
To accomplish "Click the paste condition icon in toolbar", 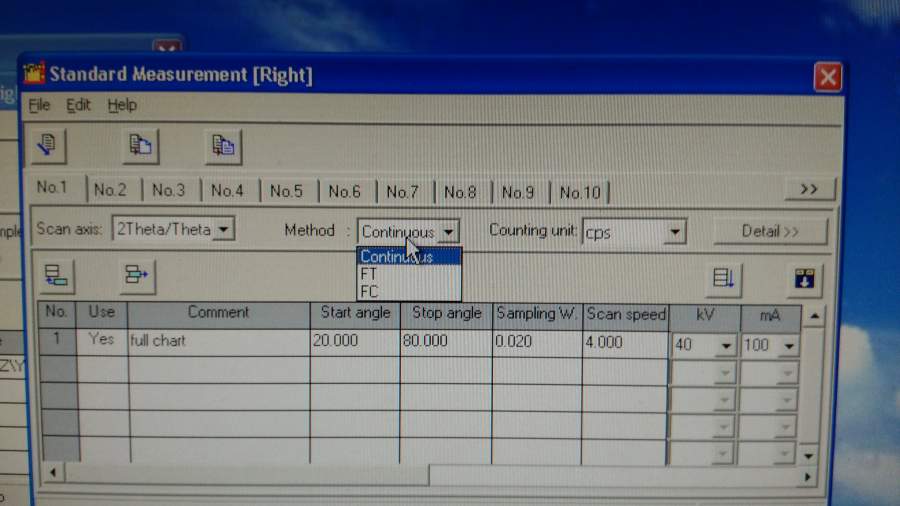I will [223, 146].
